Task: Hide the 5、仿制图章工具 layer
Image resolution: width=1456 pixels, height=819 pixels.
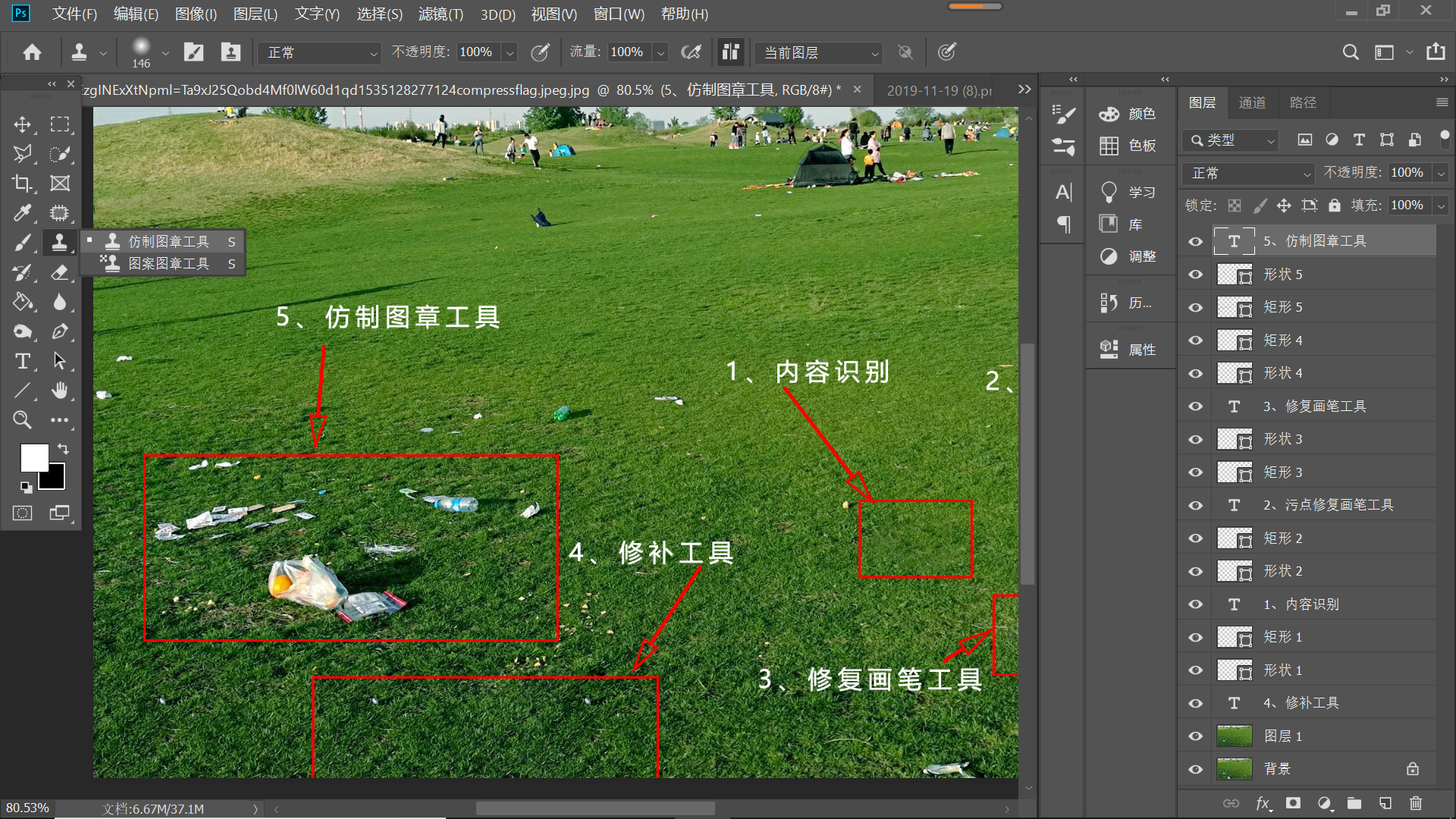Action: pyautogui.click(x=1196, y=242)
